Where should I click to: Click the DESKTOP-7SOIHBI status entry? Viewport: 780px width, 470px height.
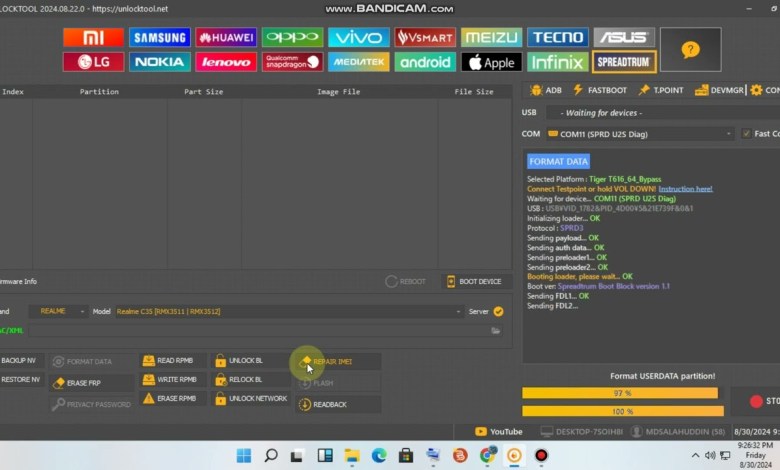coord(582,432)
